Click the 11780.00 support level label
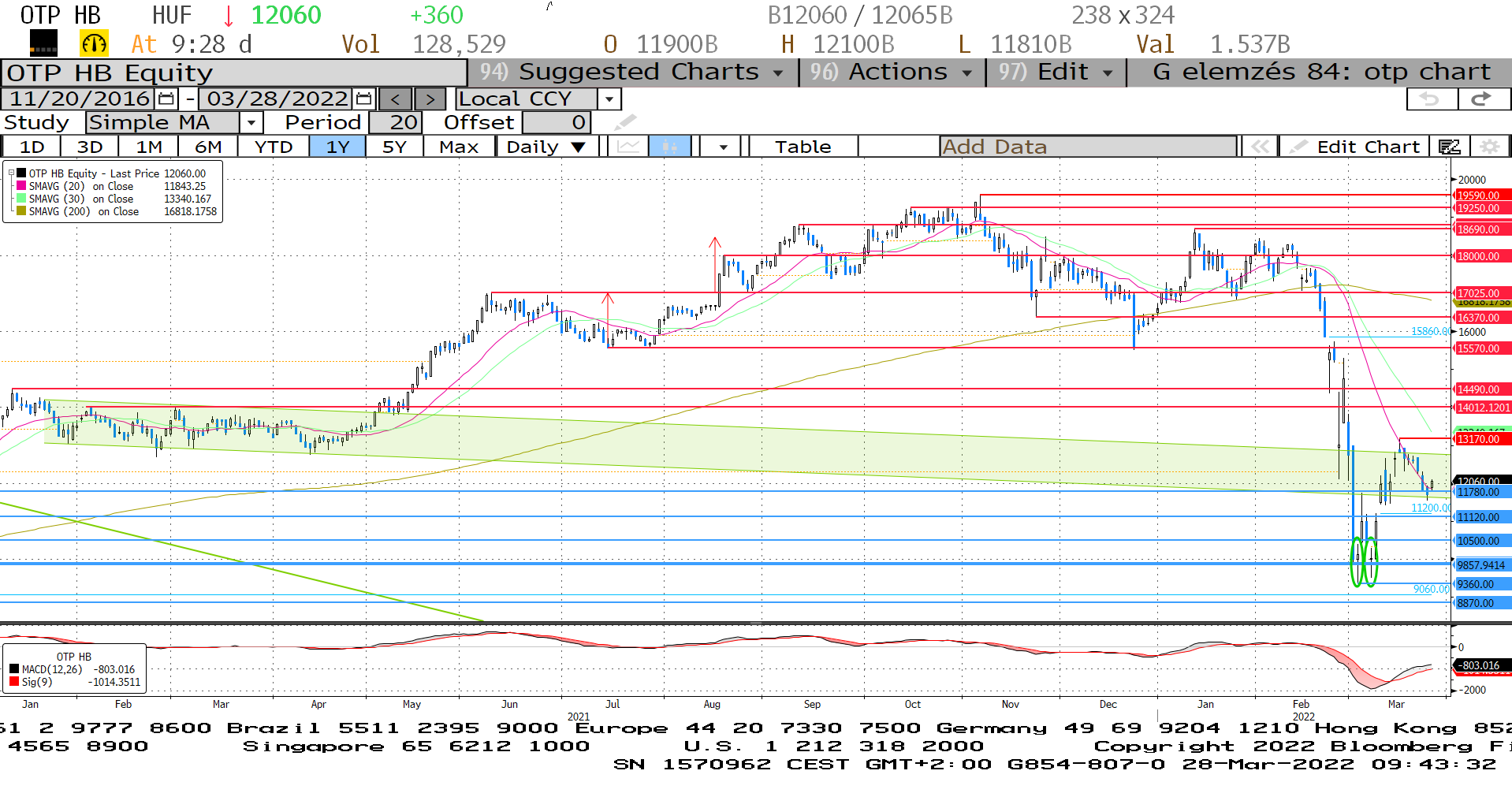 pyautogui.click(x=1482, y=492)
